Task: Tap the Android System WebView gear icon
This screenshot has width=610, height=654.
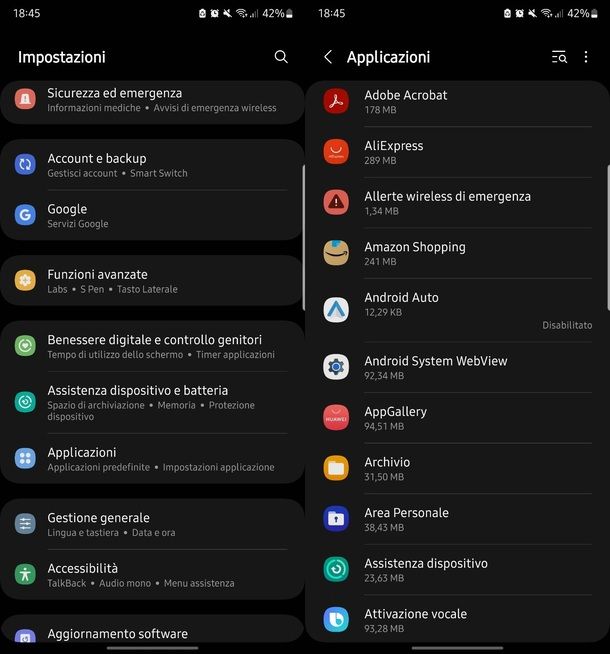Action: click(x=336, y=367)
